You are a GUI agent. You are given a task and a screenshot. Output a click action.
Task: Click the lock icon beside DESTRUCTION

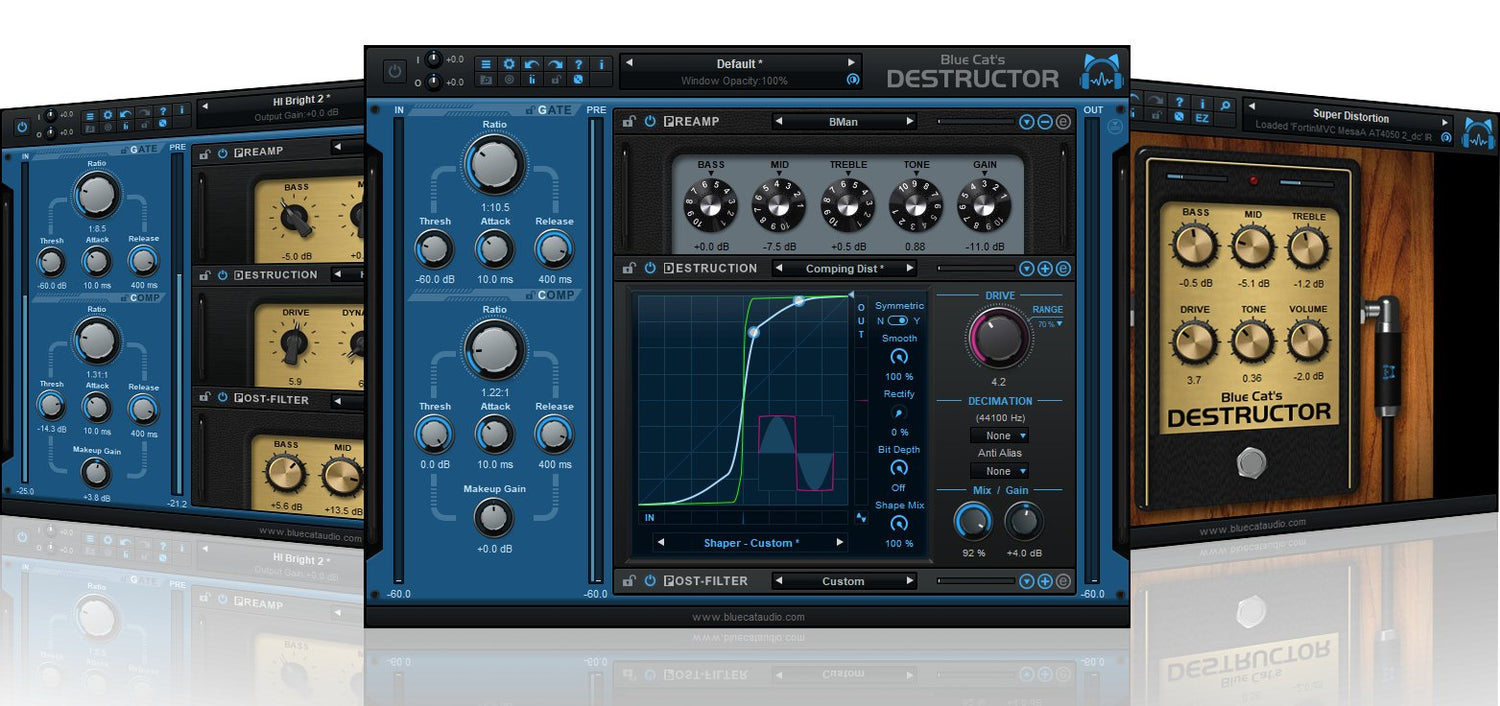(630, 268)
